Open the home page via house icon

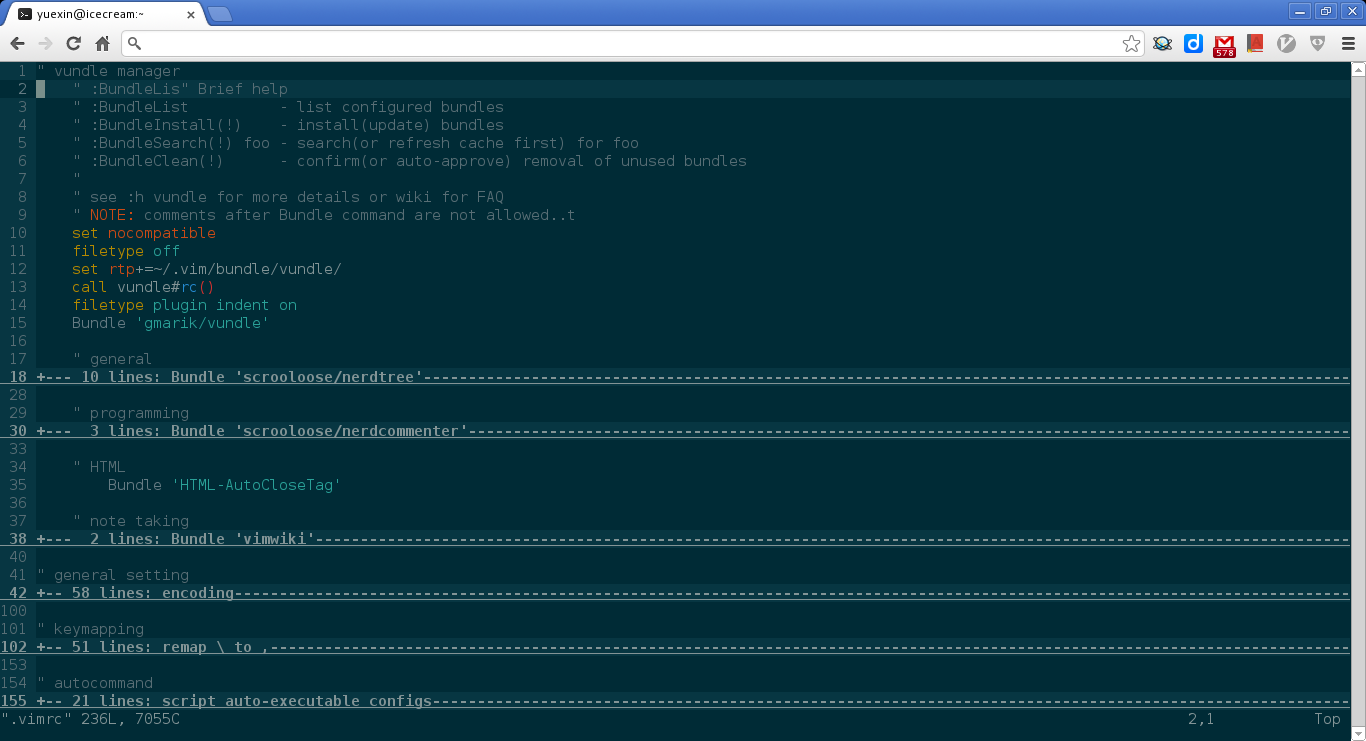point(102,43)
